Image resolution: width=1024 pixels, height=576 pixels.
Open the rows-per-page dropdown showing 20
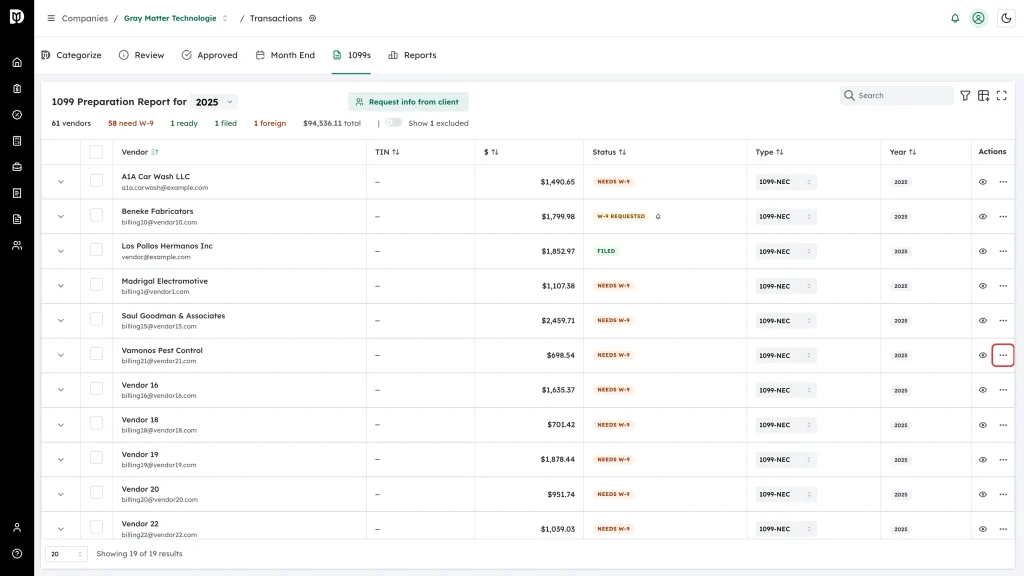coord(66,554)
